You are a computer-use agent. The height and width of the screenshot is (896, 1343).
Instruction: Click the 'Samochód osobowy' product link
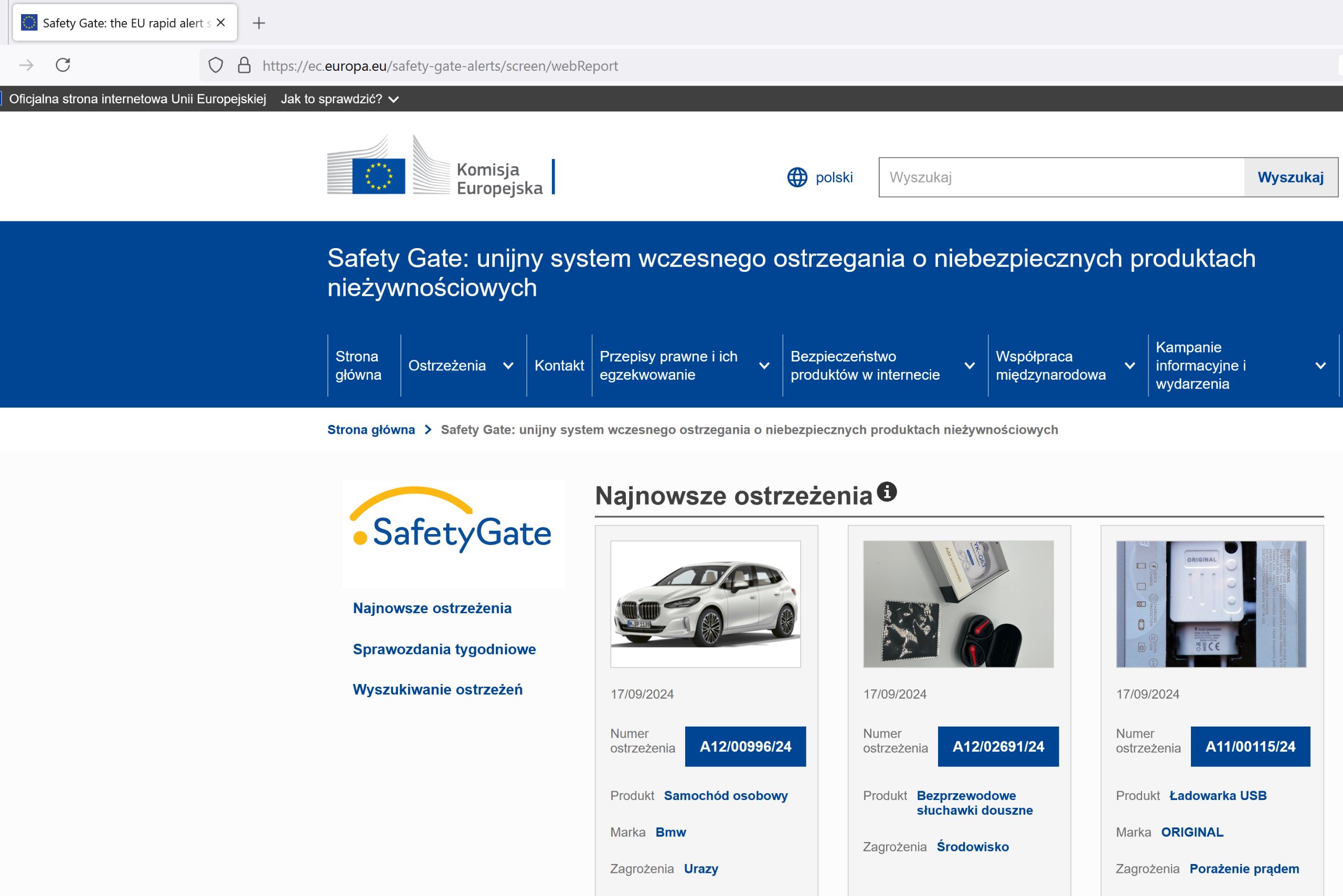click(726, 795)
